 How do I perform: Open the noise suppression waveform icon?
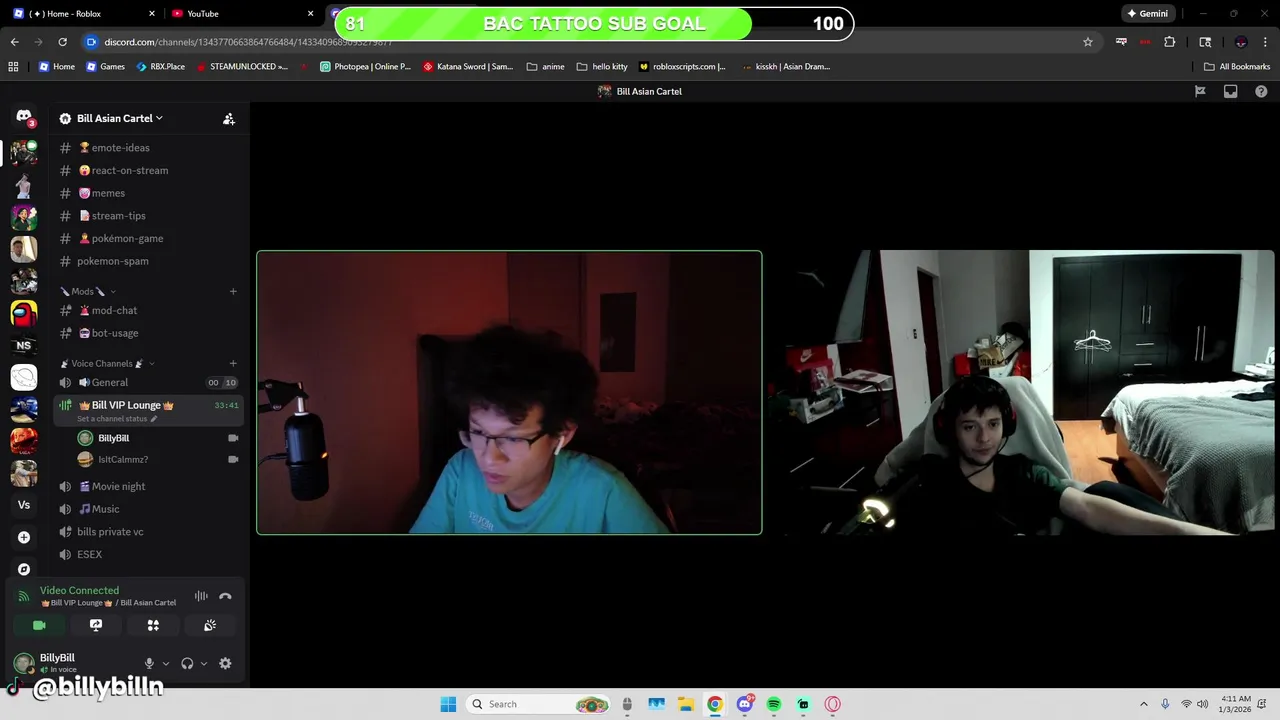(x=201, y=596)
